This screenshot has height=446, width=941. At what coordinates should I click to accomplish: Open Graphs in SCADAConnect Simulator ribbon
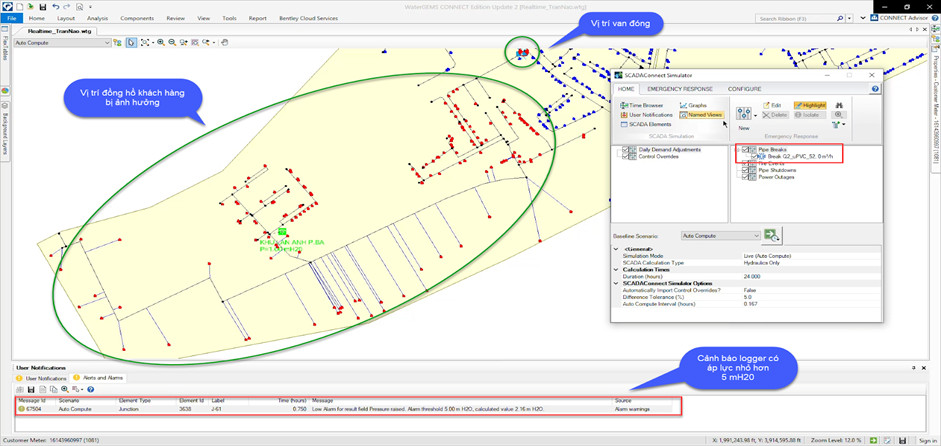(693, 105)
